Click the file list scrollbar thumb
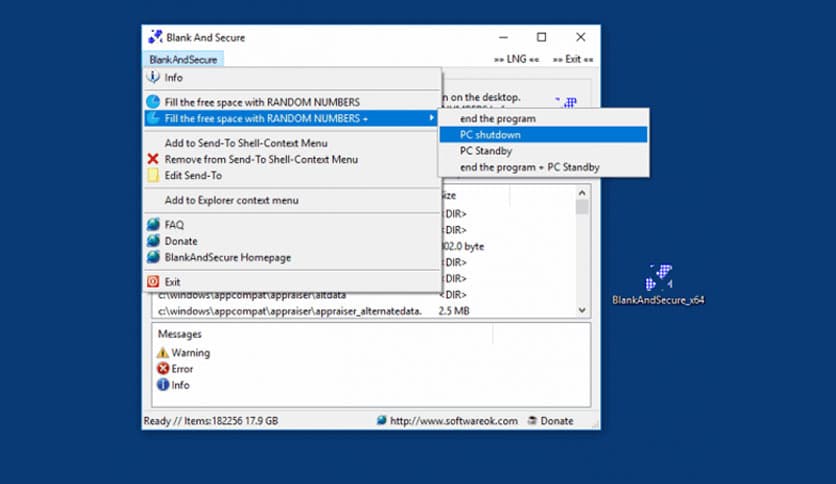 [582, 207]
